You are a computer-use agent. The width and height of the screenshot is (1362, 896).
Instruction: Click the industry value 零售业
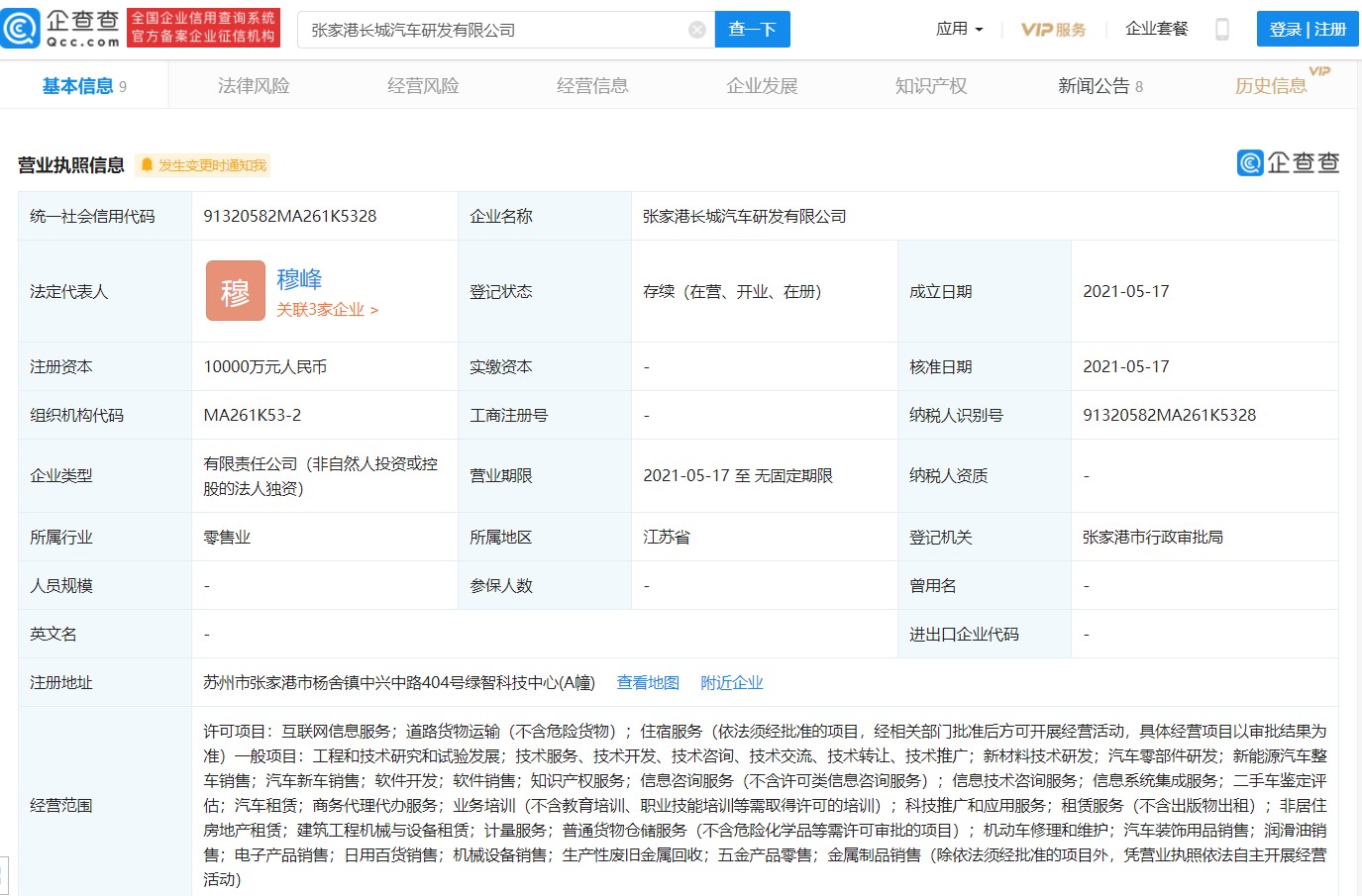pos(227,537)
